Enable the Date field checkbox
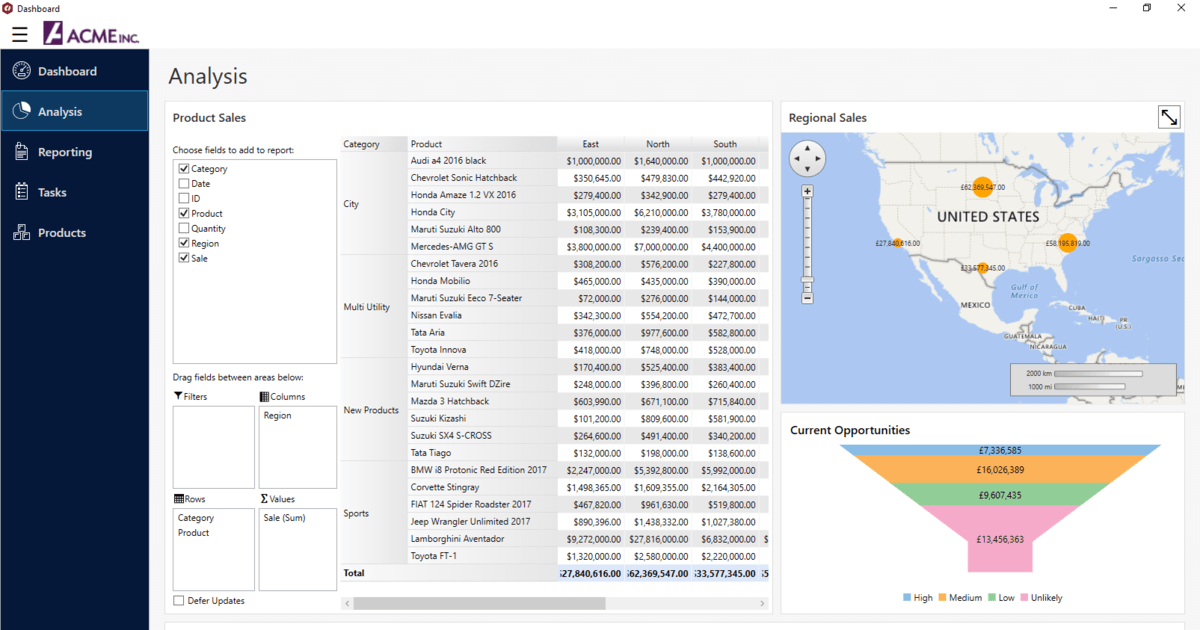The image size is (1200, 630). point(183,184)
